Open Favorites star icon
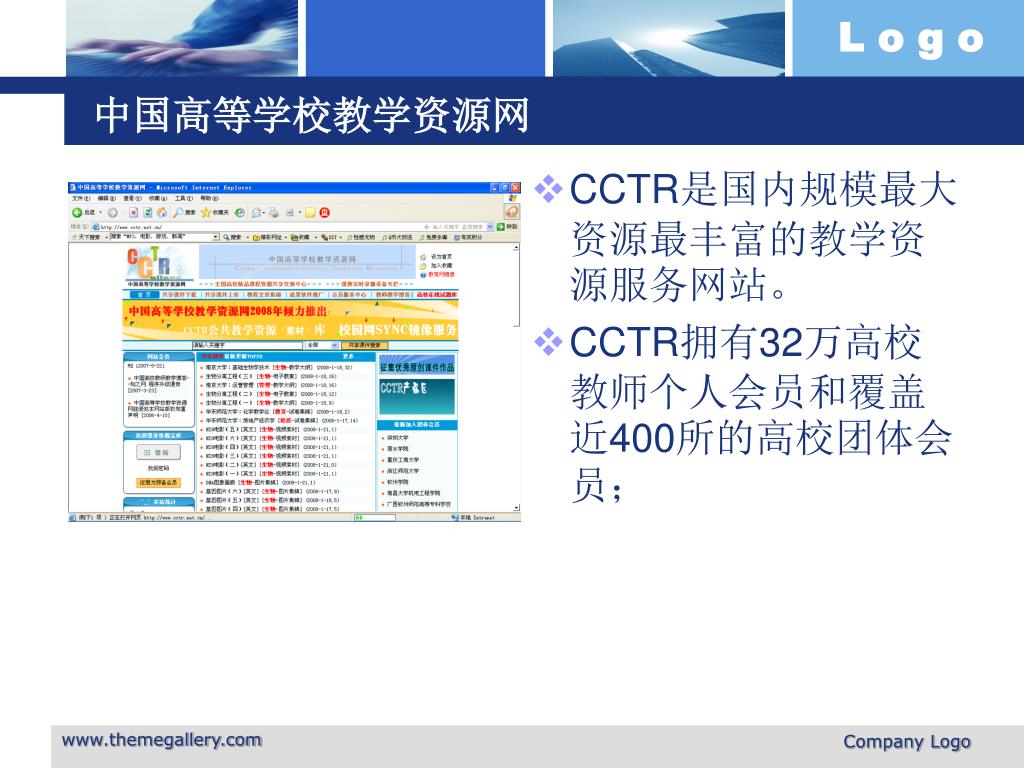The width and height of the screenshot is (1024, 768). (x=206, y=212)
